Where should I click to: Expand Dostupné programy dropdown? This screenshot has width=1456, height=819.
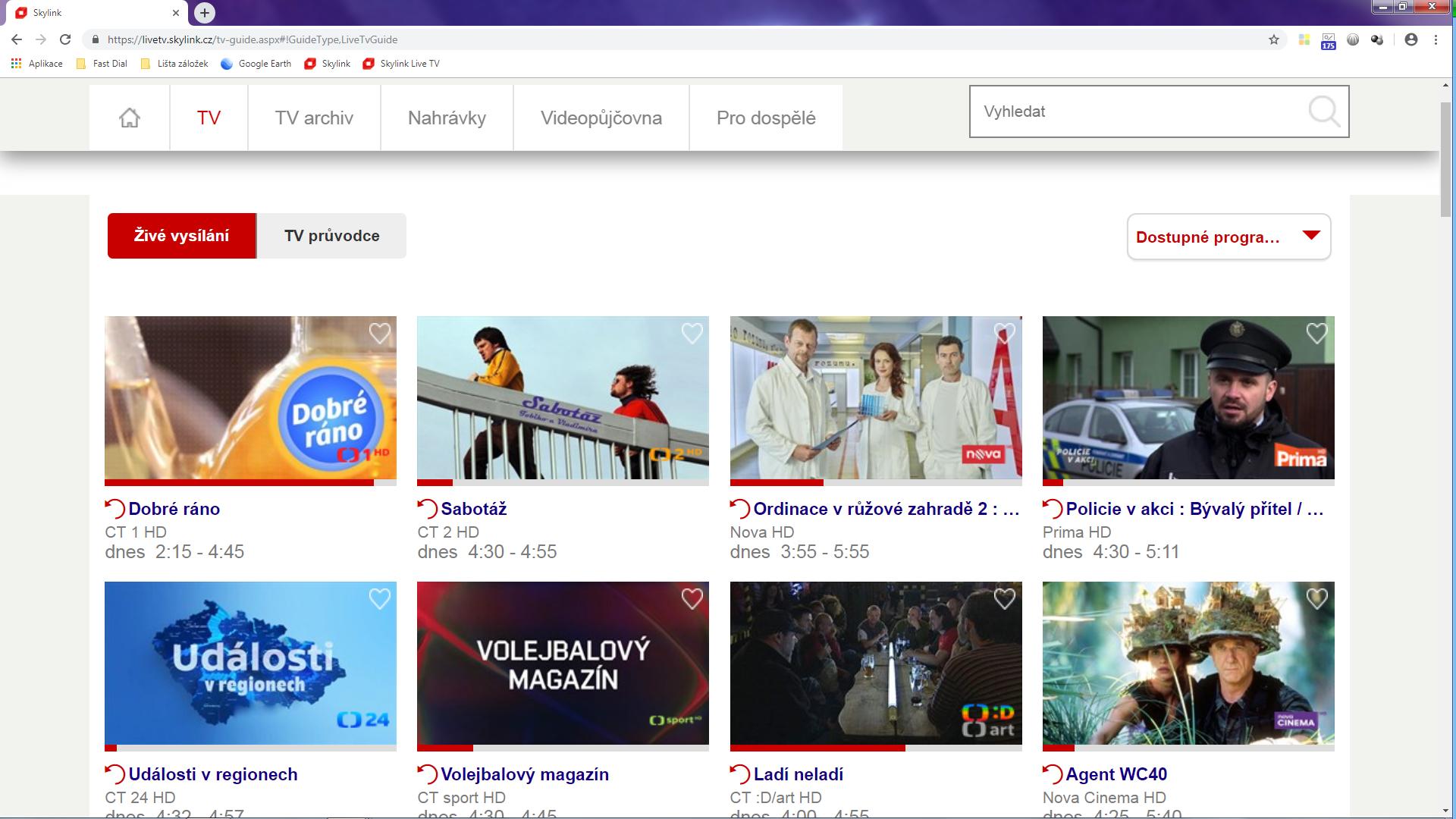[1228, 237]
